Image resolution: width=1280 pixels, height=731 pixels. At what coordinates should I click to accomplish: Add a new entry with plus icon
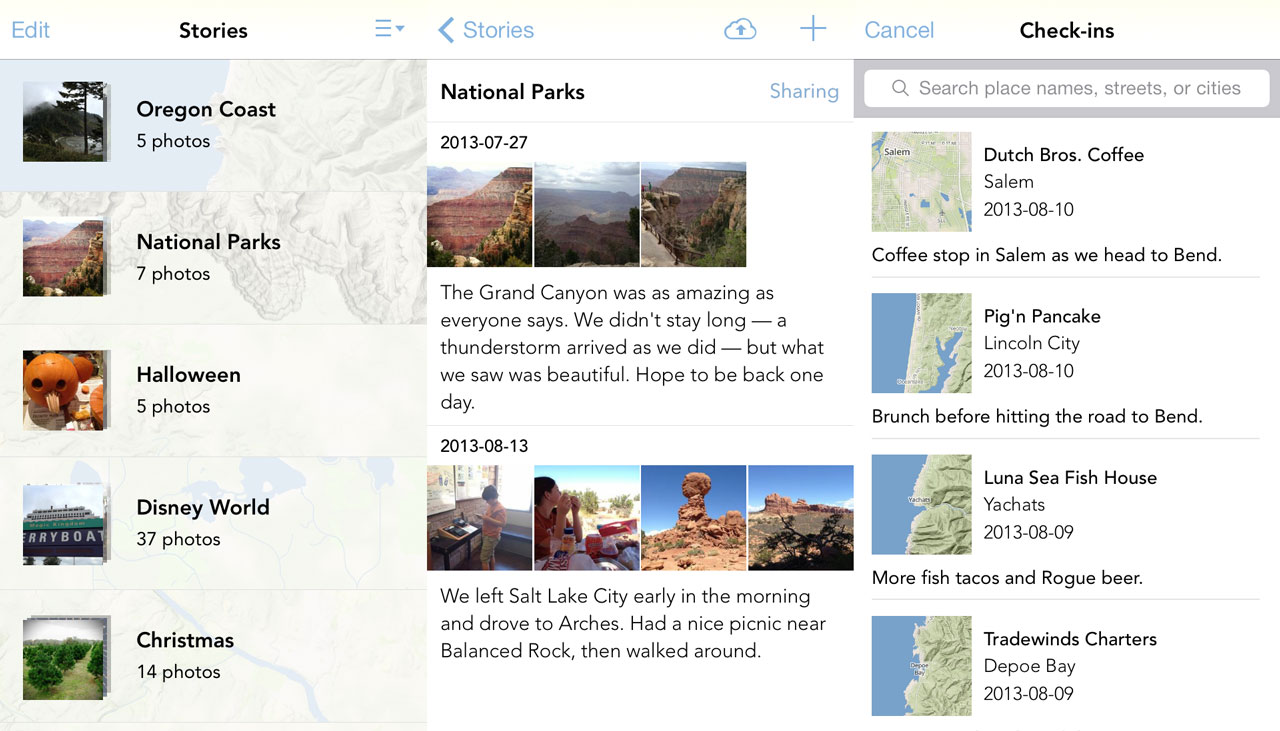(813, 29)
